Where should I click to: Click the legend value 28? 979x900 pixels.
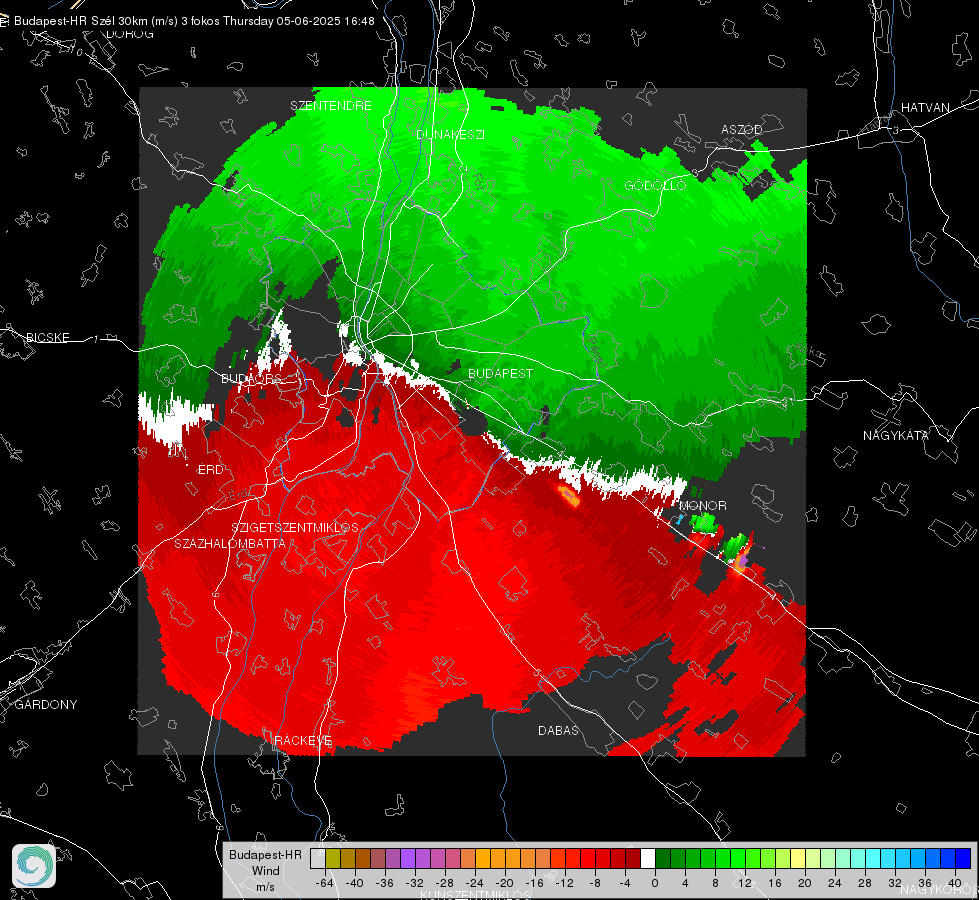click(x=865, y=883)
